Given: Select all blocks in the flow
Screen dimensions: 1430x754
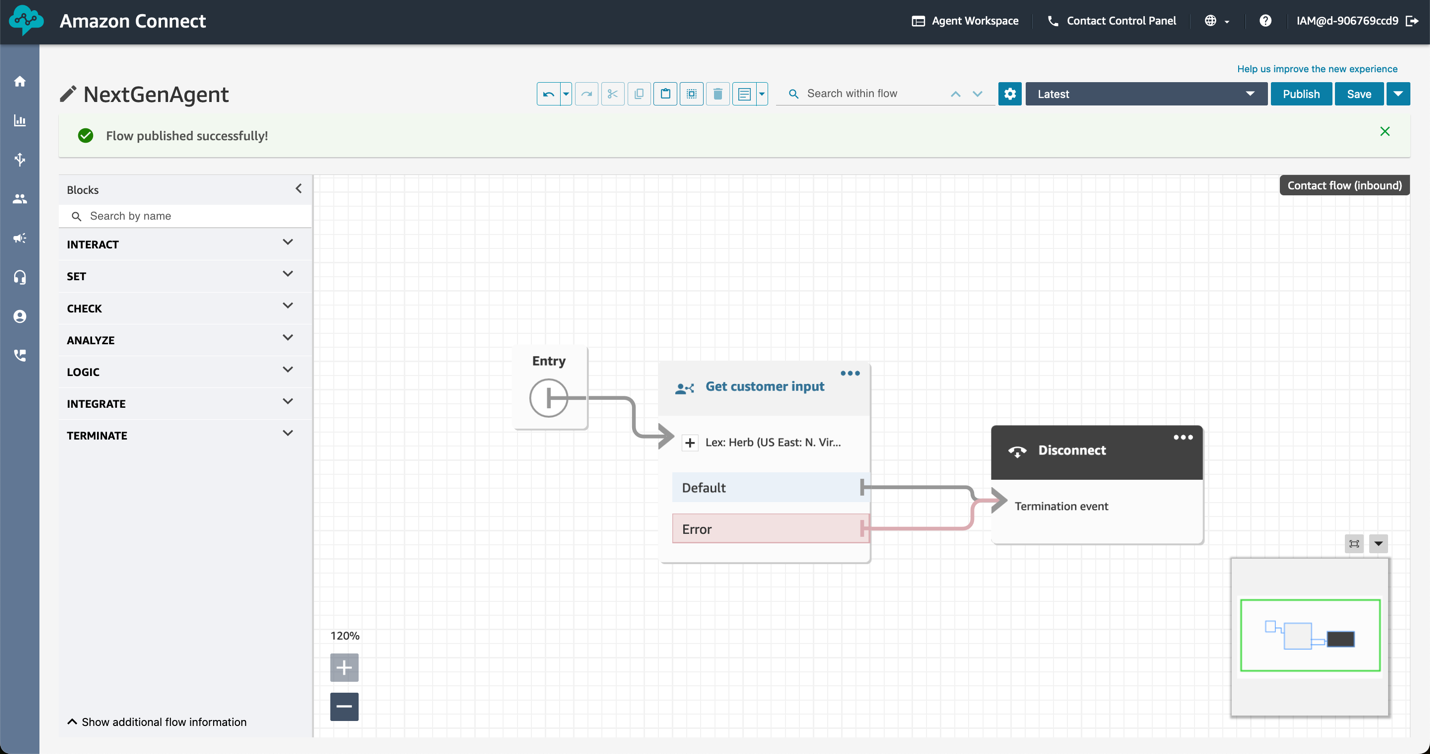Looking at the screenshot, I should pos(691,94).
